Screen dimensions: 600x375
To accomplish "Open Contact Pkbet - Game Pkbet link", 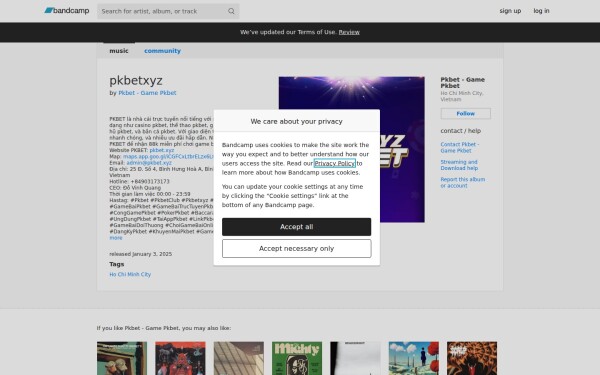I will point(460,147).
